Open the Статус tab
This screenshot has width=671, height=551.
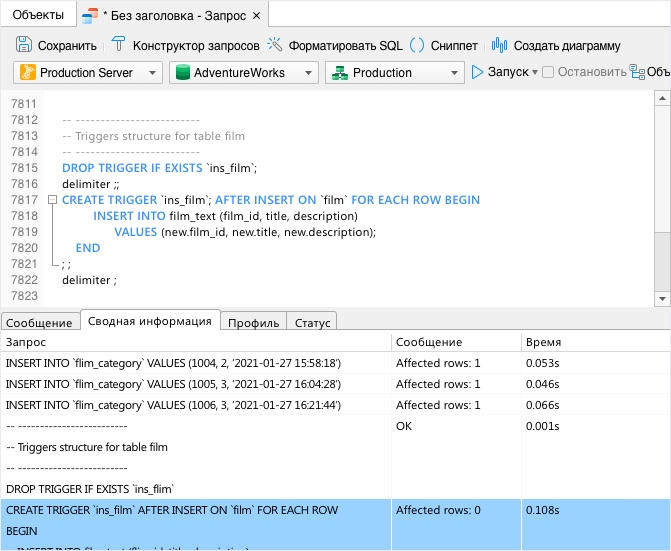(x=312, y=322)
